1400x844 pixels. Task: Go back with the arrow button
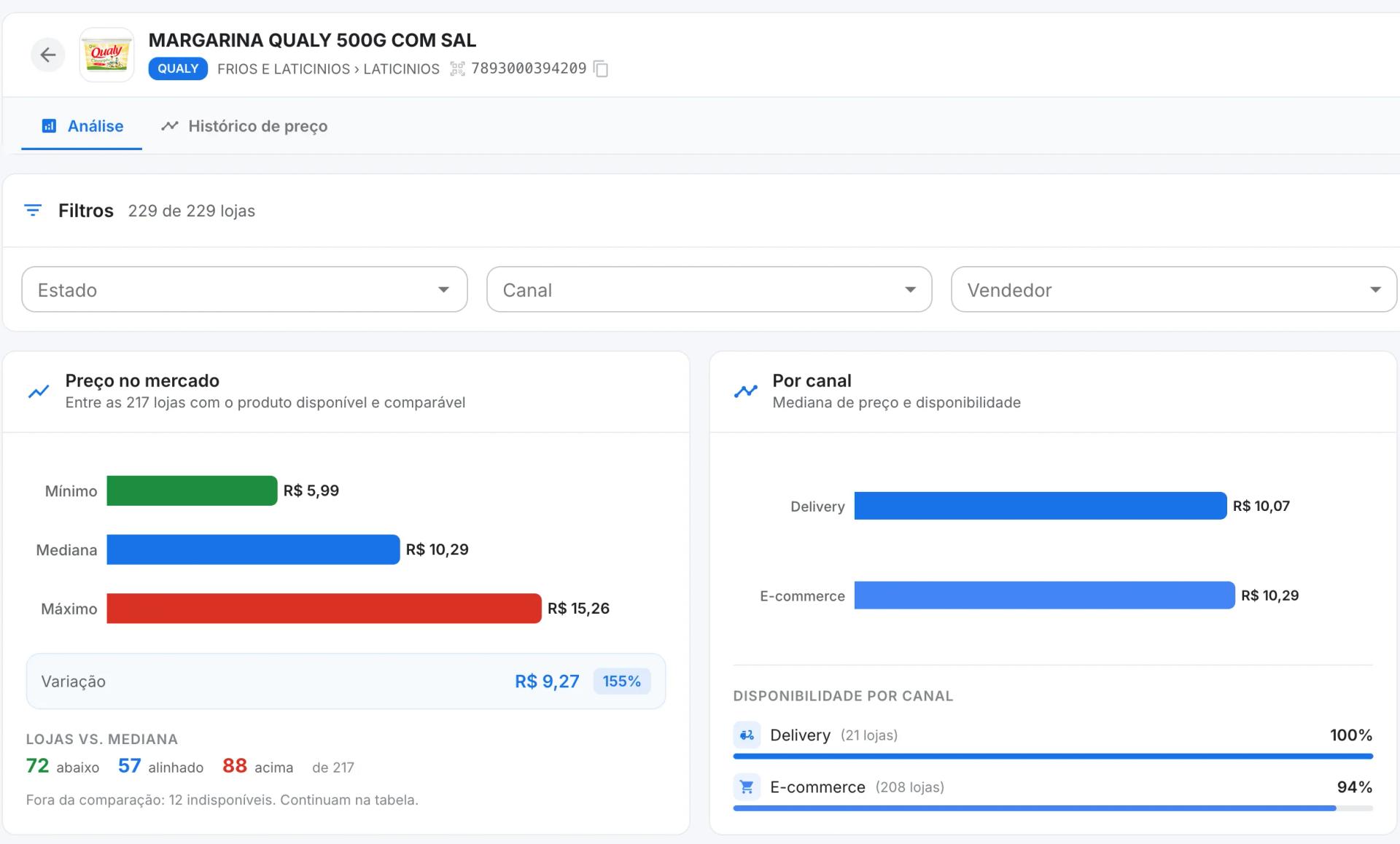tap(48, 55)
